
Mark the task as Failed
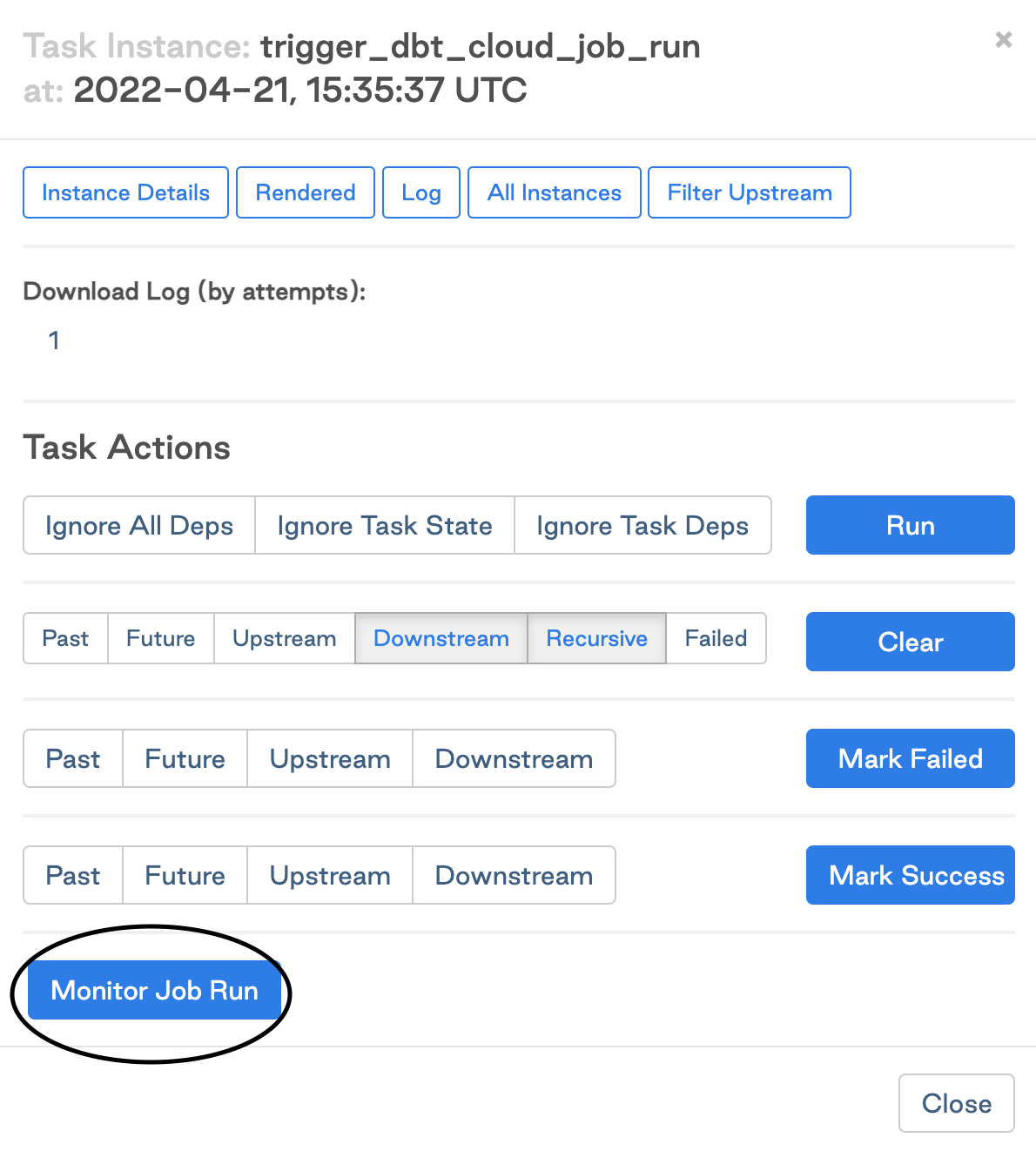(x=909, y=758)
